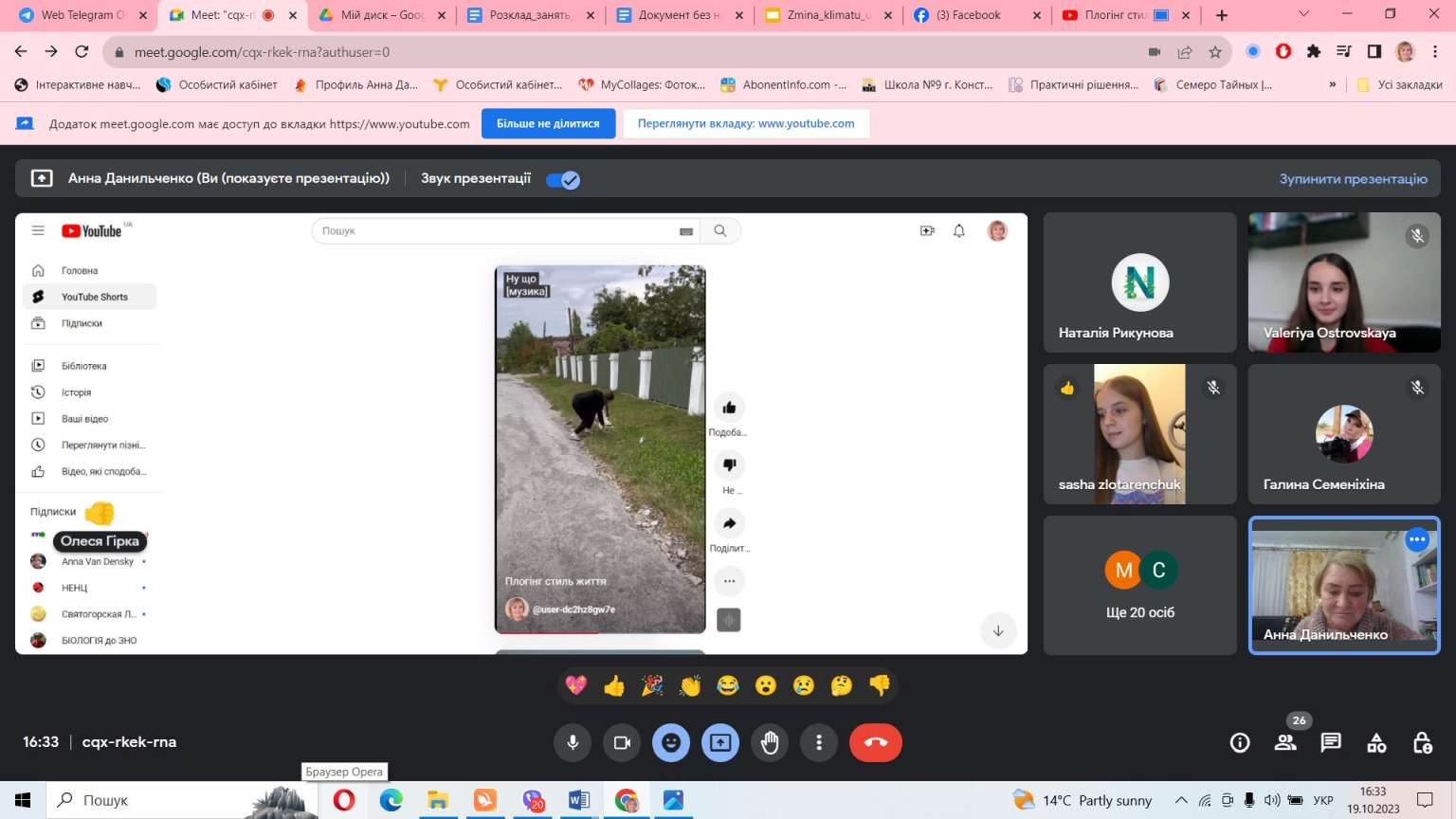Raise hand in the meeting
The height and width of the screenshot is (819, 1456).
point(770,743)
